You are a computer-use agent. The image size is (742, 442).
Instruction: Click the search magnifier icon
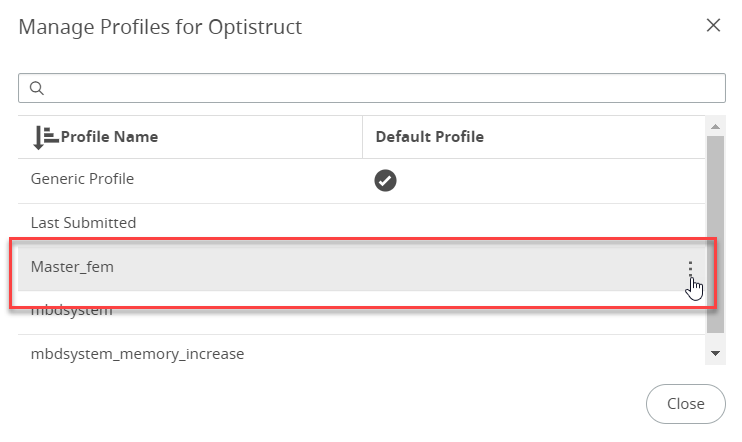(36, 88)
